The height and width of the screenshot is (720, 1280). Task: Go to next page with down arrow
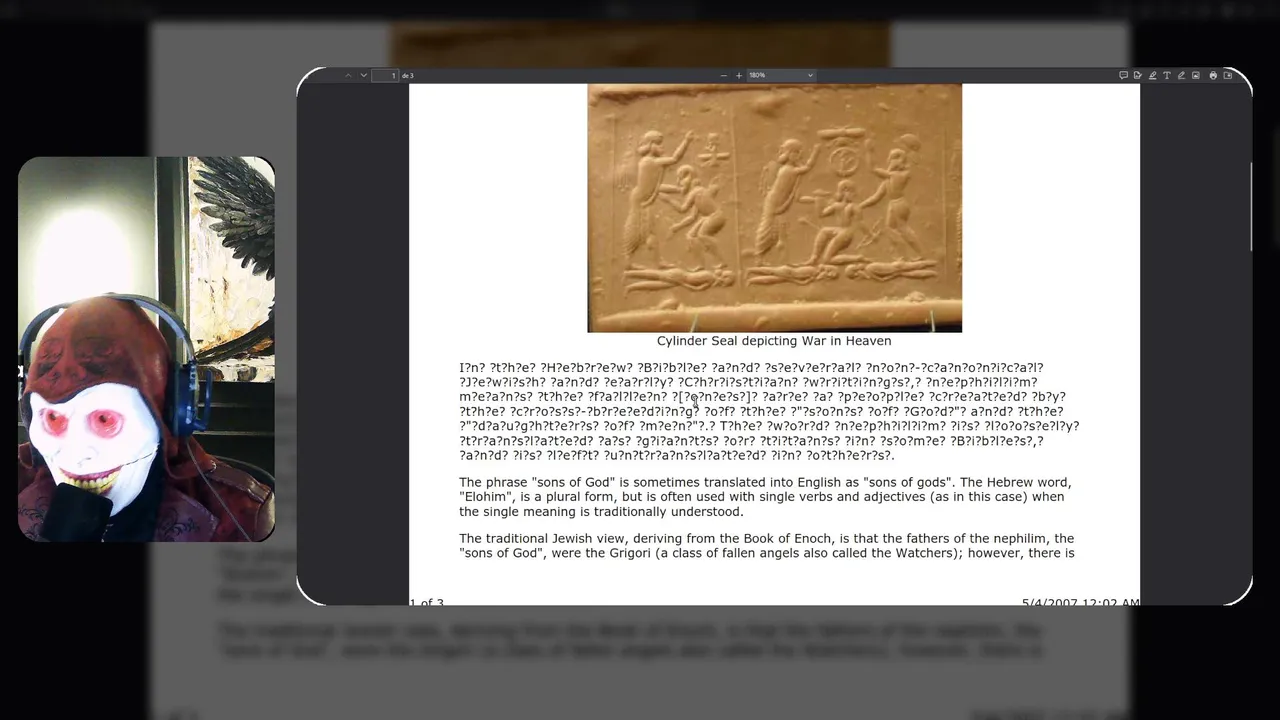point(364,75)
